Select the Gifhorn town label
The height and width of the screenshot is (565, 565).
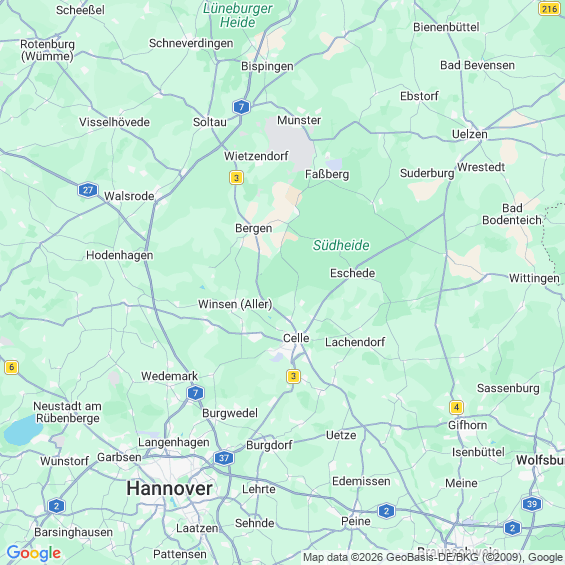(x=467, y=425)
